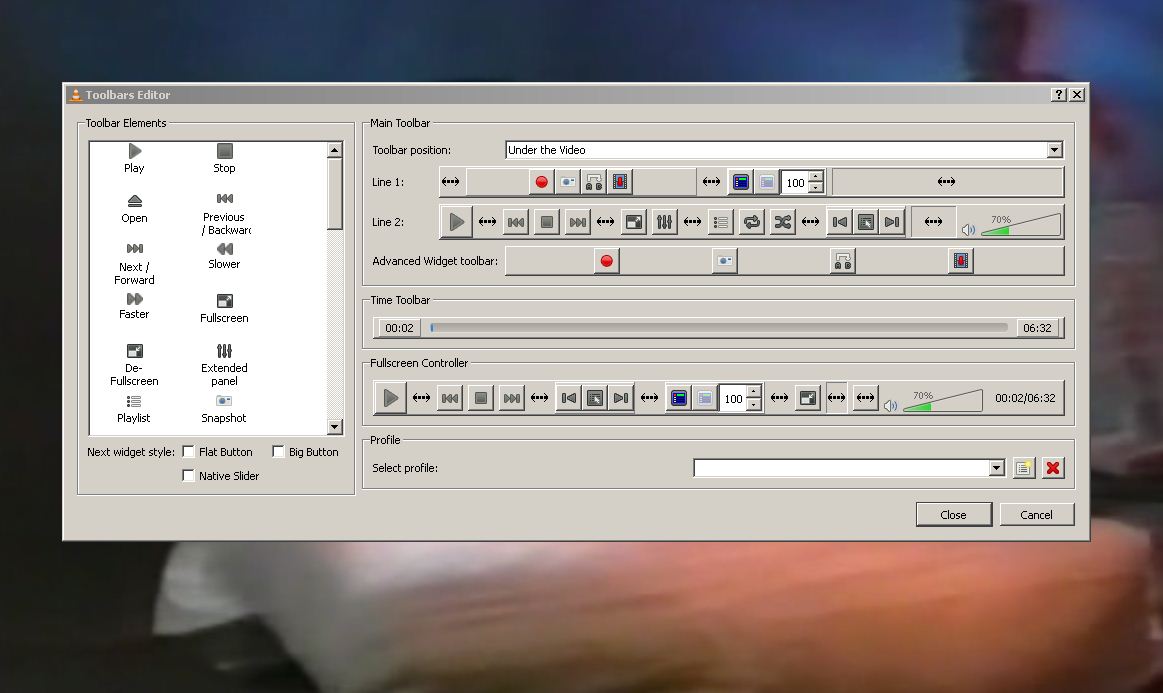Enable the Big Button widget style

(x=278, y=451)
